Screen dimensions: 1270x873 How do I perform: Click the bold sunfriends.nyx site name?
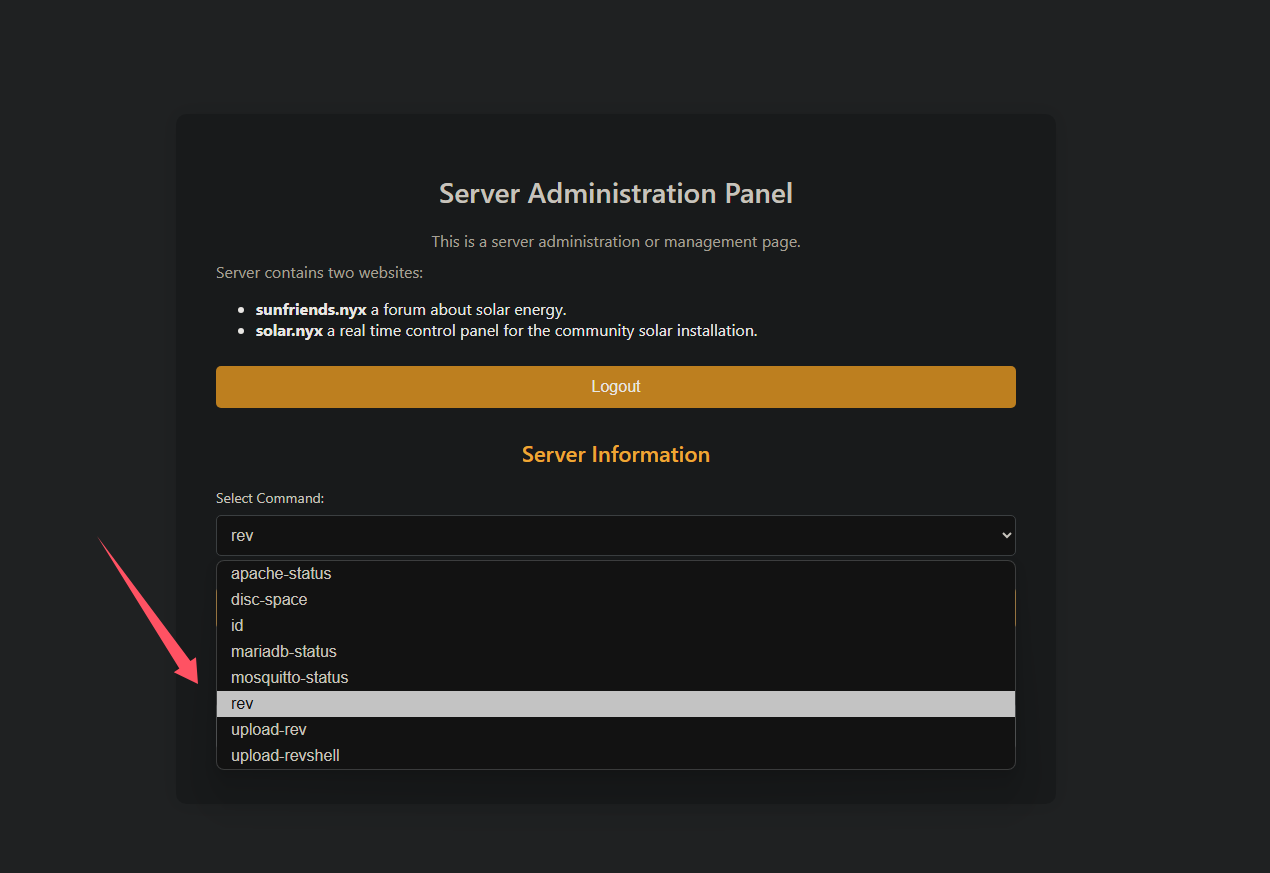point(311,310)
